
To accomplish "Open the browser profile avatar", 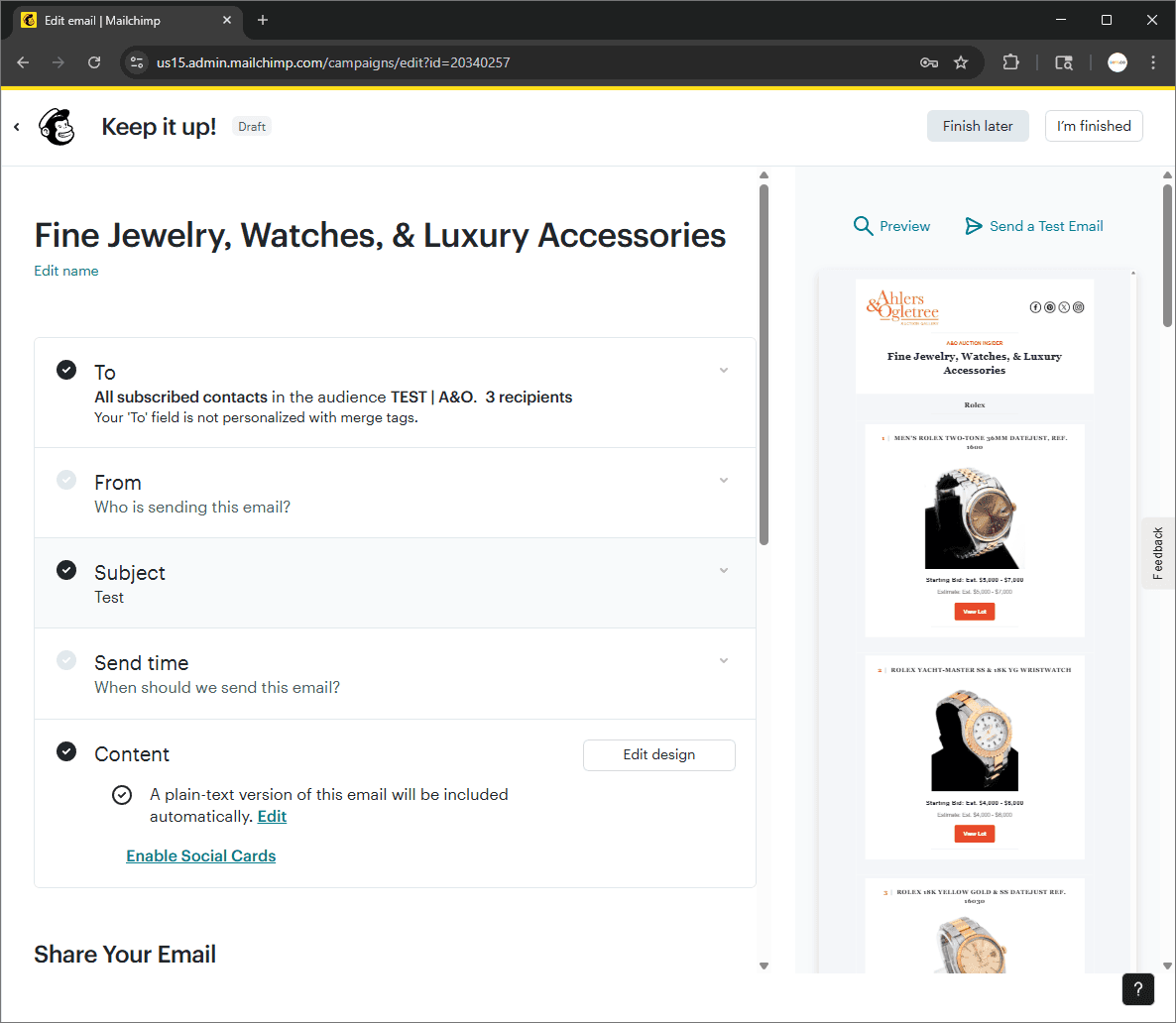I will pos(1117,62).
